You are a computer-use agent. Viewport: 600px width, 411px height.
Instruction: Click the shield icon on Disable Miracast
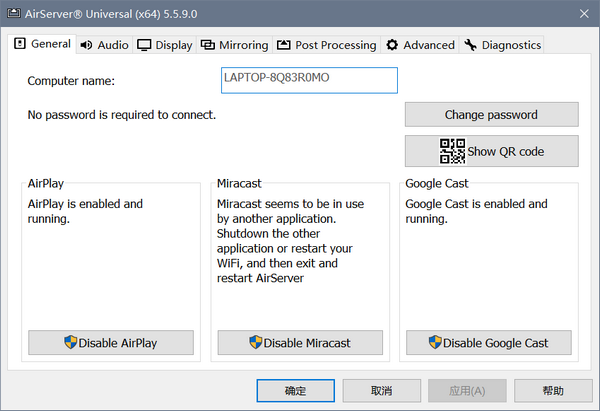[x=257, y=343]
